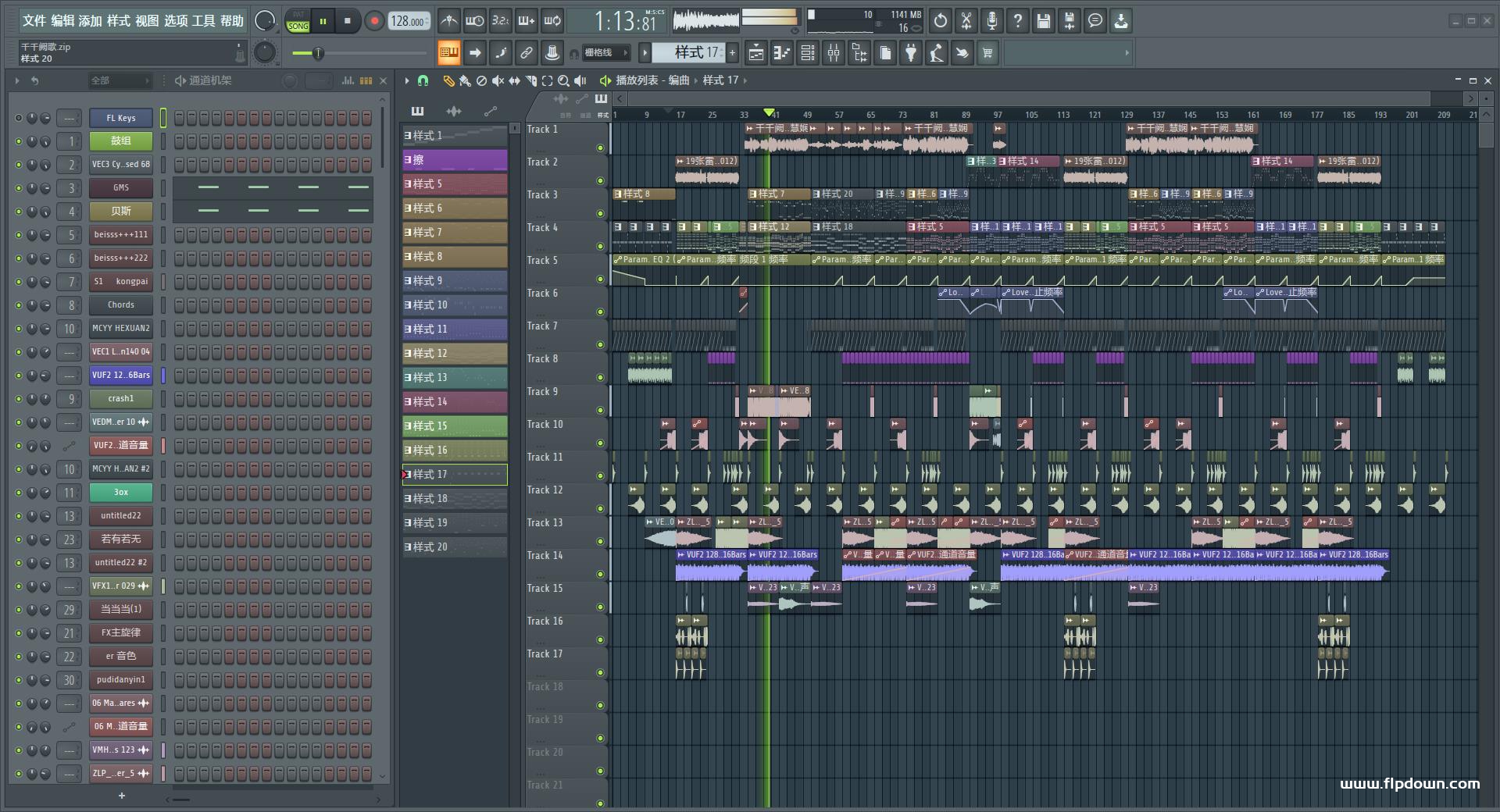Image resolution: width=1500 pixels, height=812 pixels.
Task: Open the Channel rack view
Action: 808,53
